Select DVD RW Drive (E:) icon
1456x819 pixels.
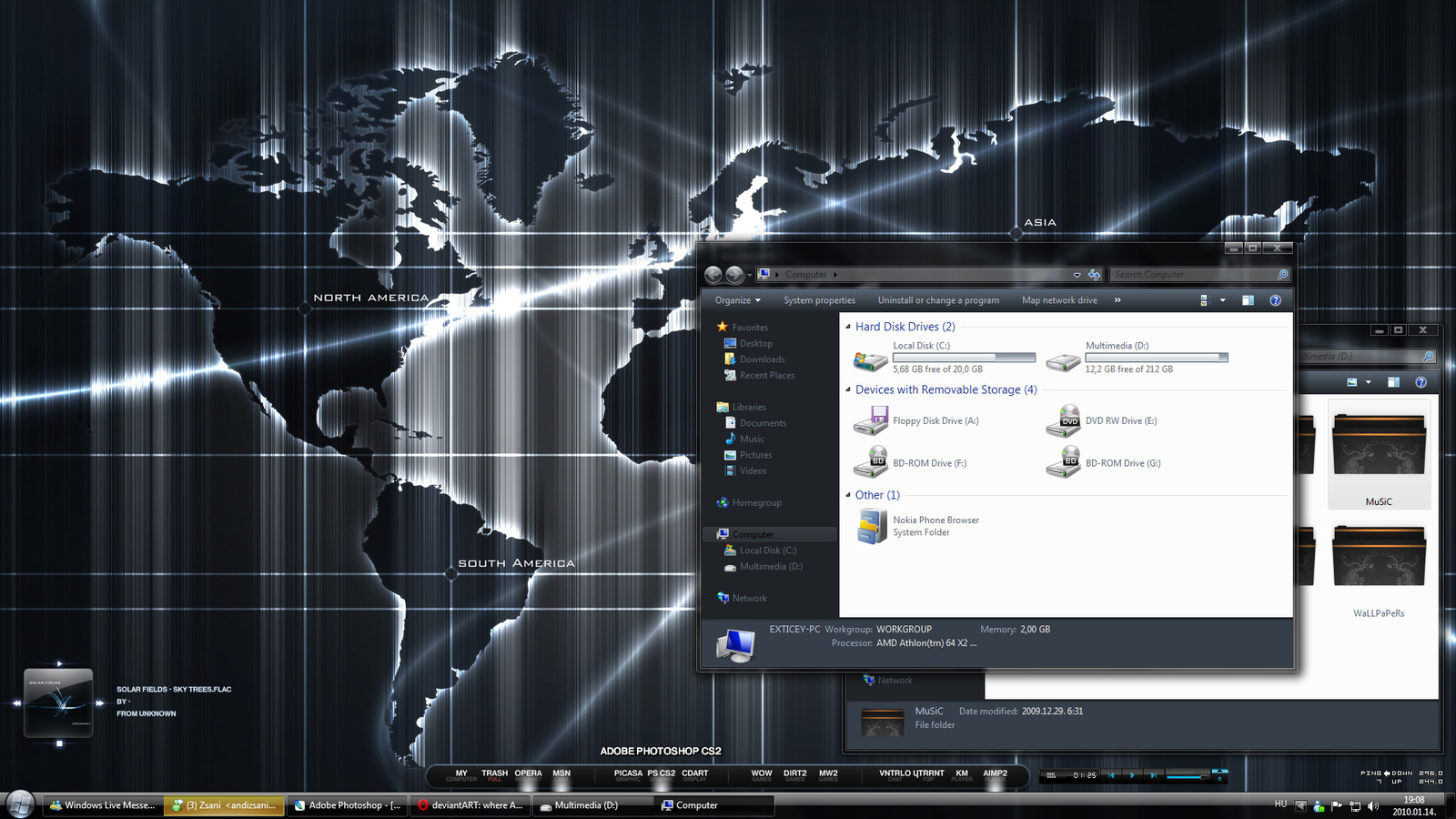pos(1063,420)
